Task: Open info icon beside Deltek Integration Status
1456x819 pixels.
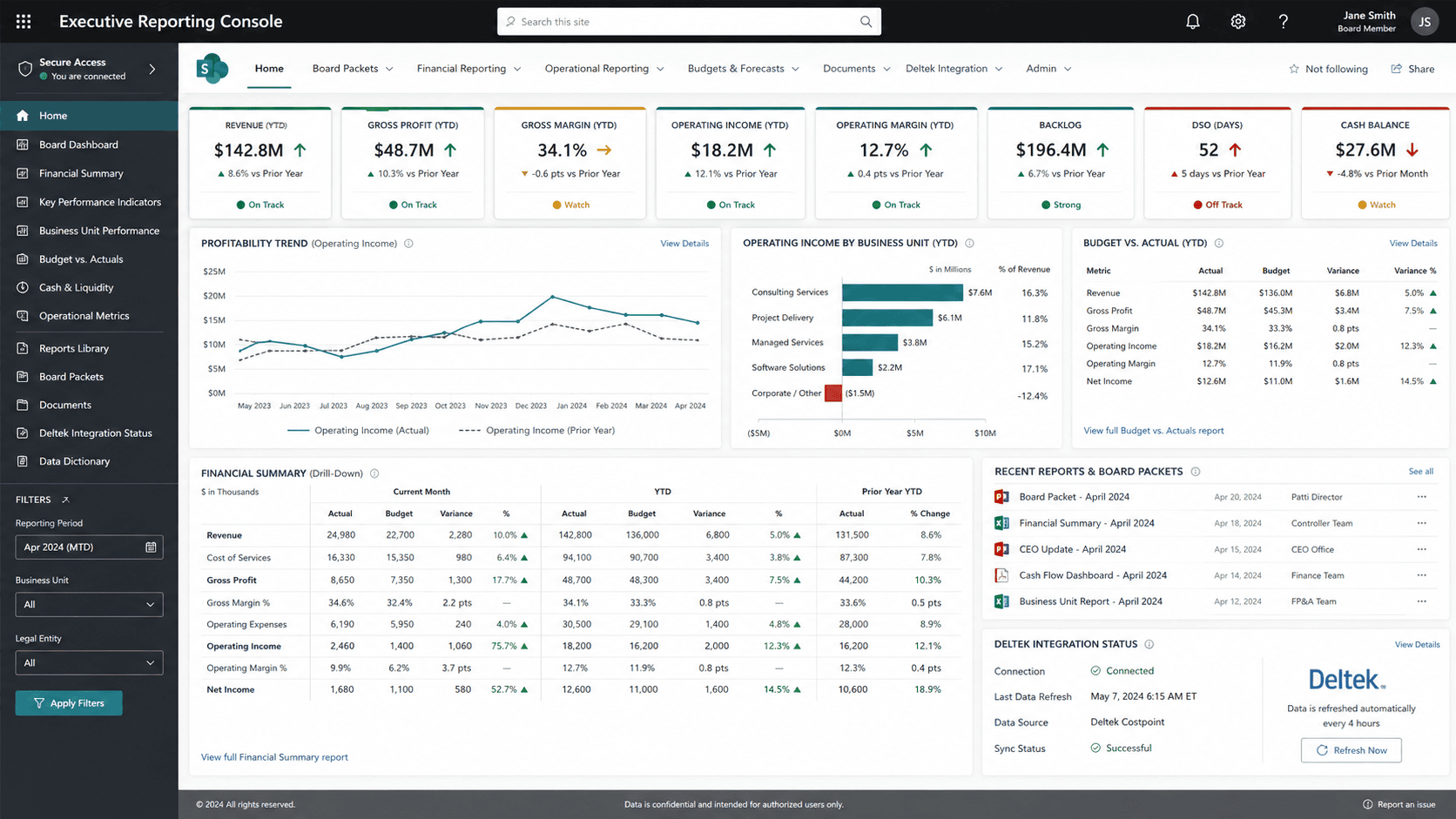Action: pyautogui.click(x=1149, y=644)
